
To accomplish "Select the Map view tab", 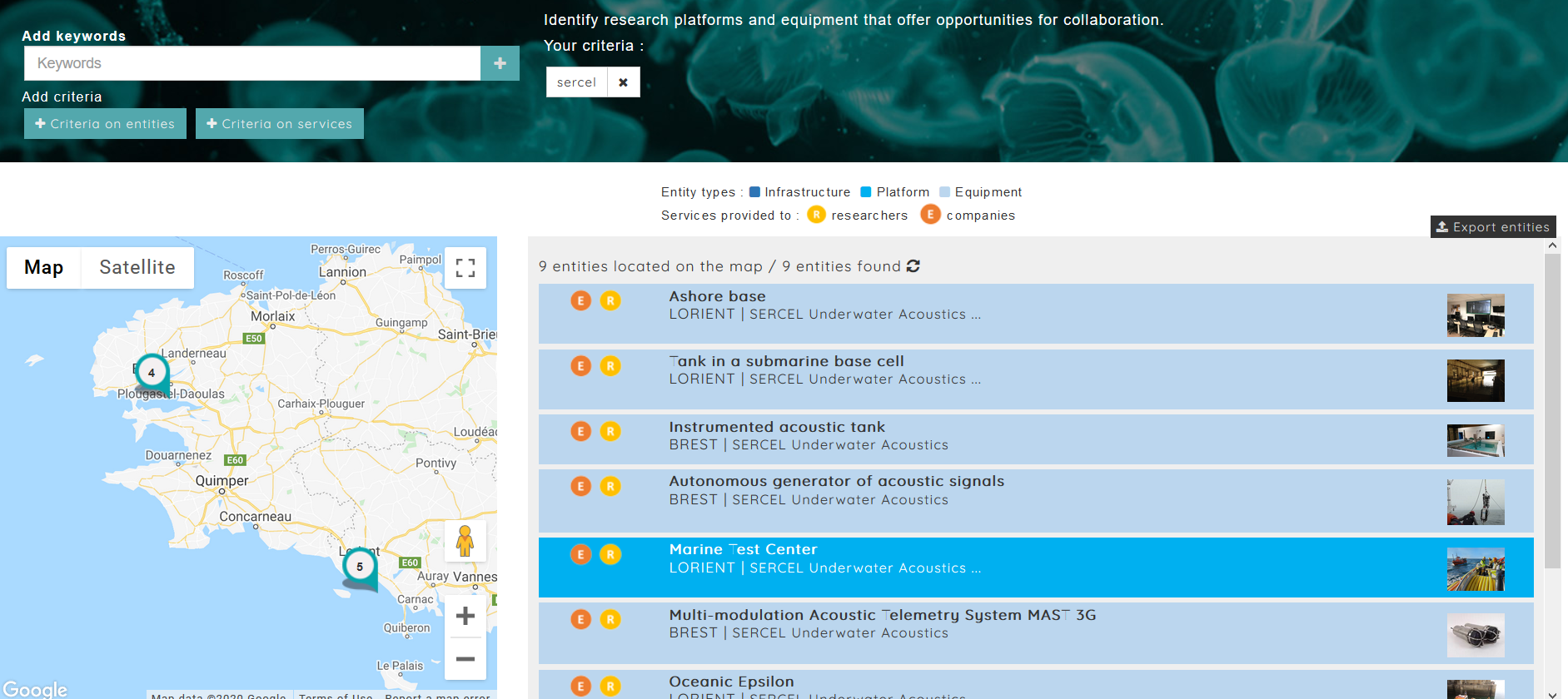I will (x=43, y=267).
